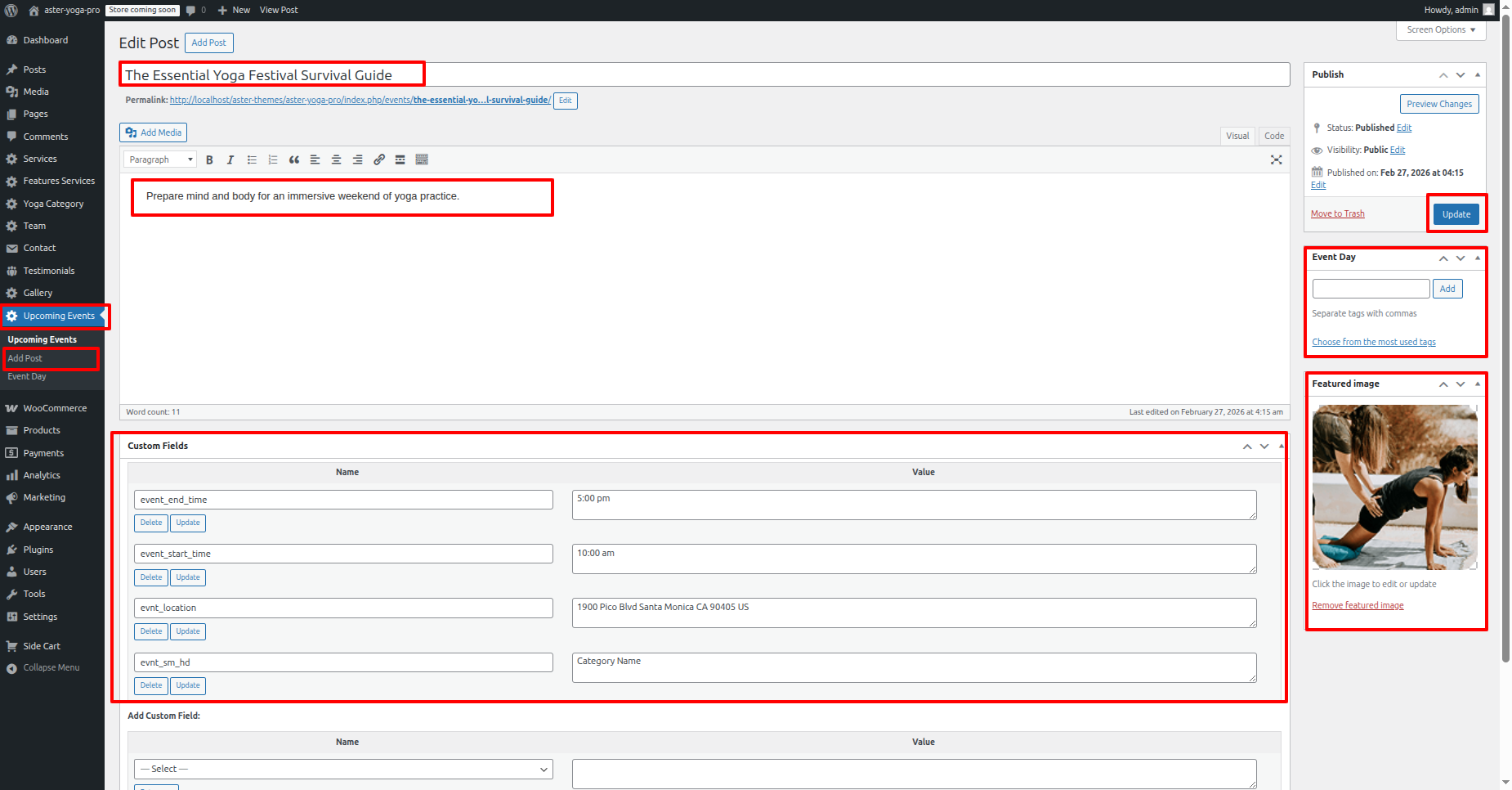The width and height of the screenshot is (1512, 790).
Task: Show the toolbar toggle (kitchen sink)
Action: point(422,160)
